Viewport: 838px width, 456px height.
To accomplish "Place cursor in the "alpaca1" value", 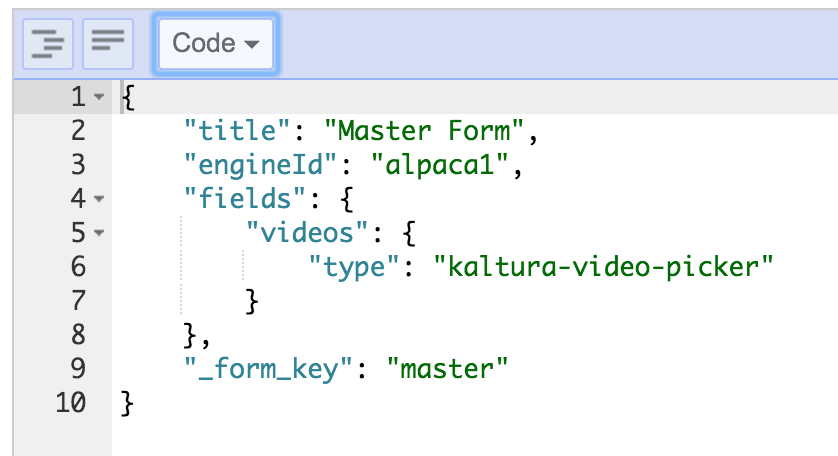I will [x=440, y=165].
